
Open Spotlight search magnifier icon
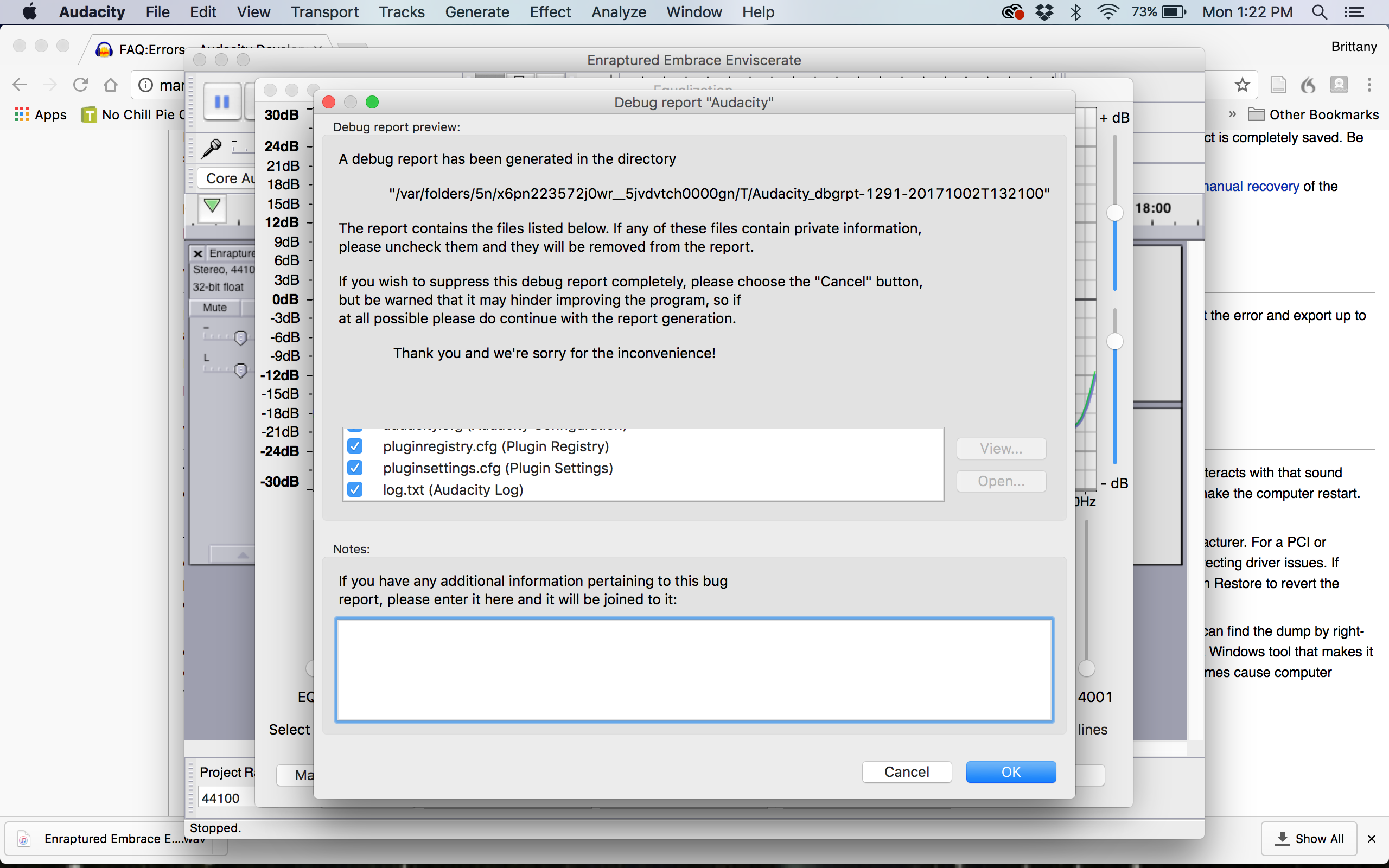1319,12
